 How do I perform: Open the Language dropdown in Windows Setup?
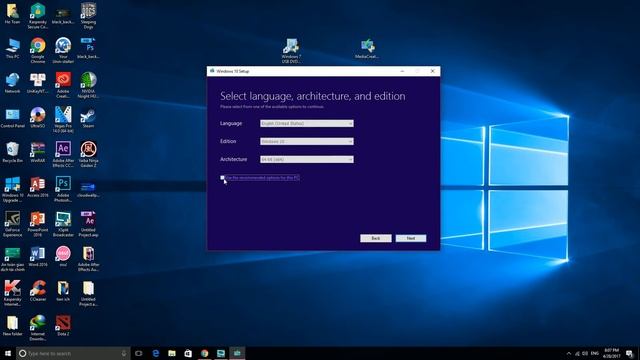coord(307,123)
